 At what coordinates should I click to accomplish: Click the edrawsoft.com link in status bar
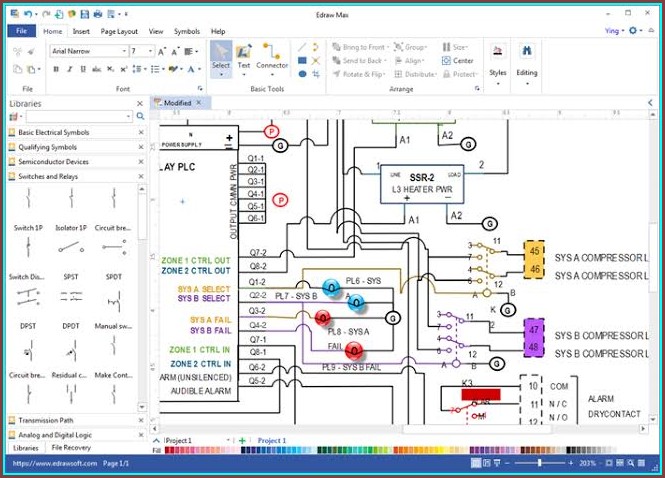click(55, 464)
